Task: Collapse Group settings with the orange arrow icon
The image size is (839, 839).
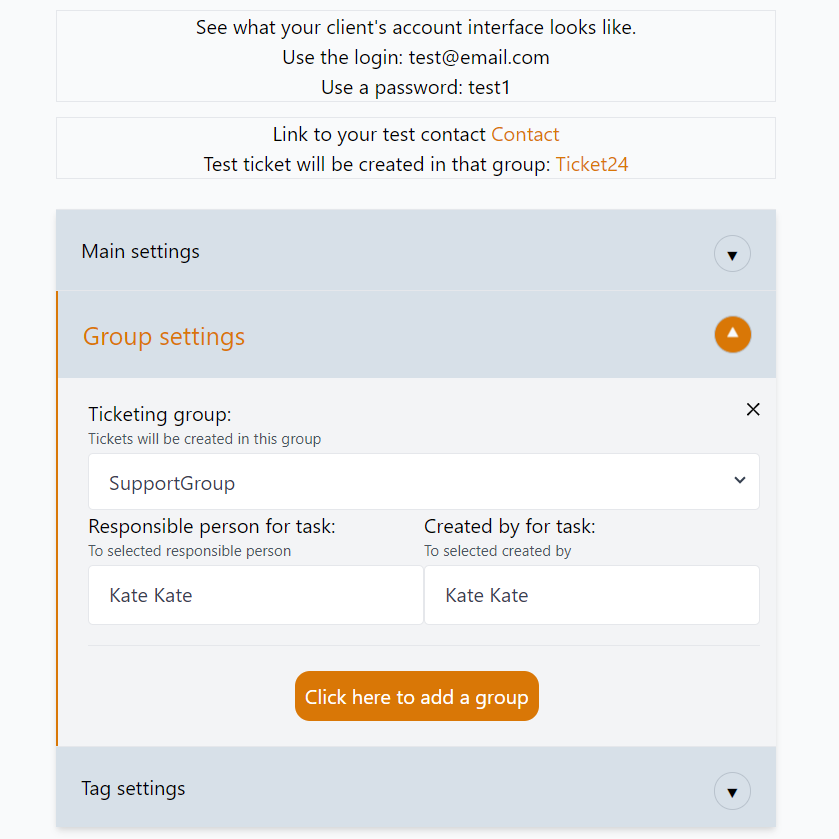Action: pyautogui.click(x=732, y=334)
